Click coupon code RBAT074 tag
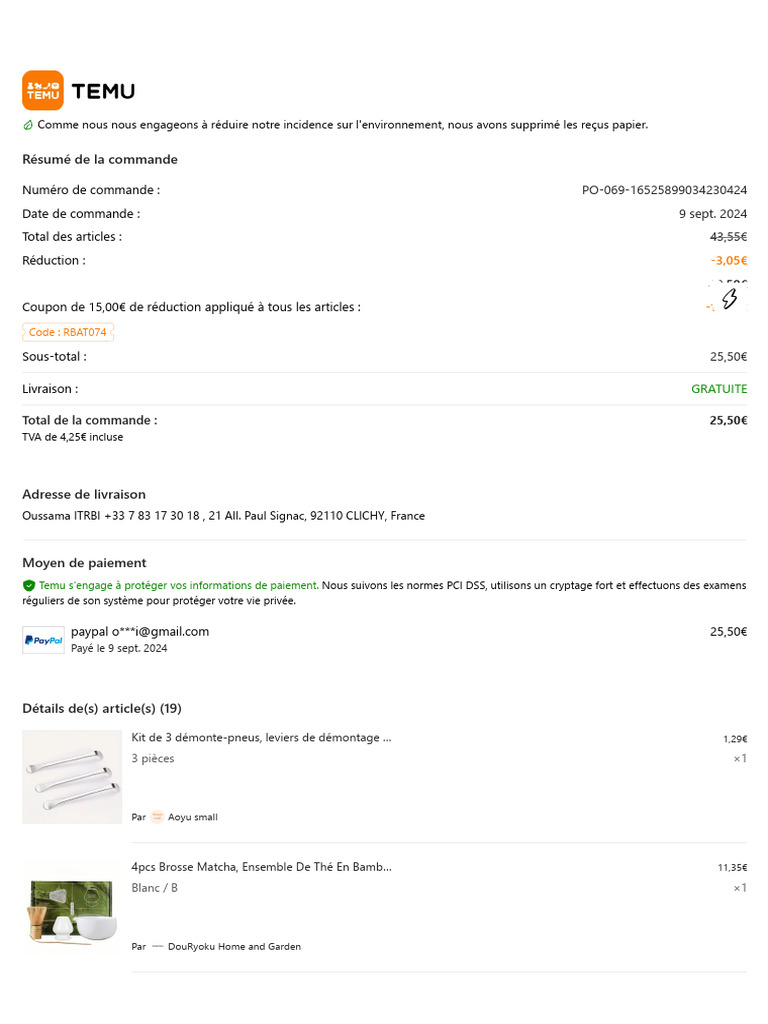Image resolution: width=768 pixels, height=1024 pixels. (68, 332)
